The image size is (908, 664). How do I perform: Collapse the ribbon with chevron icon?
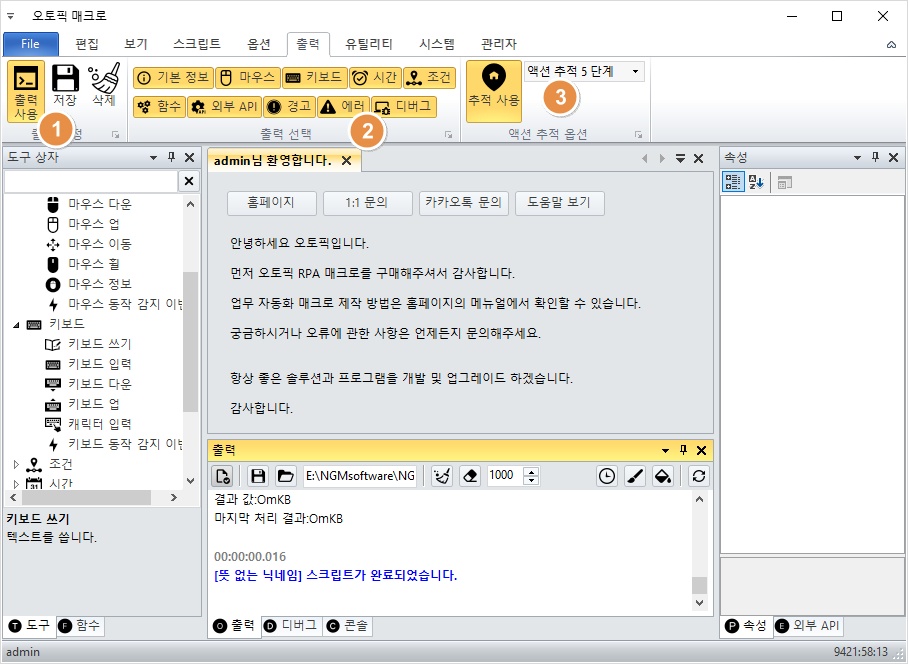pos(891,45)
